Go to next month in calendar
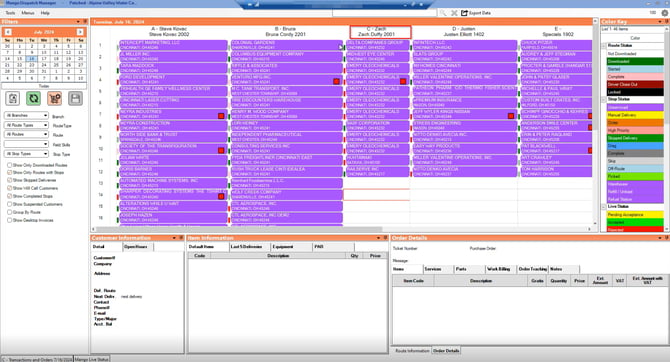The height and width of the screenshot is (362, 670). (80, 32)
